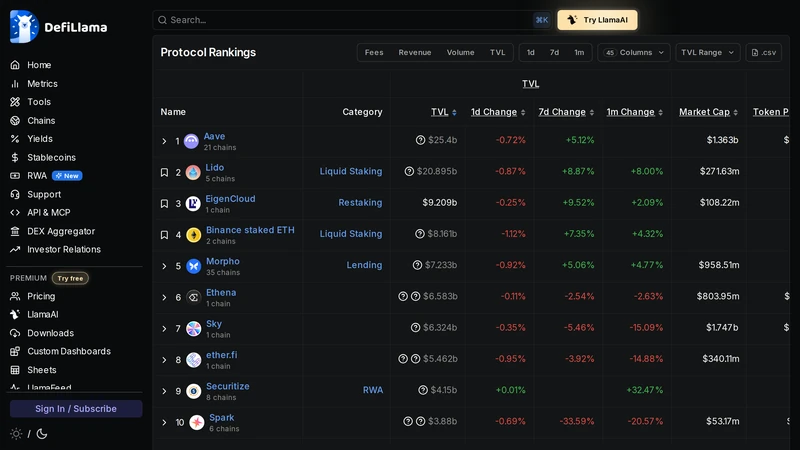
Task: Open Liquid Staking category for Lido
Action: point(351,171)
